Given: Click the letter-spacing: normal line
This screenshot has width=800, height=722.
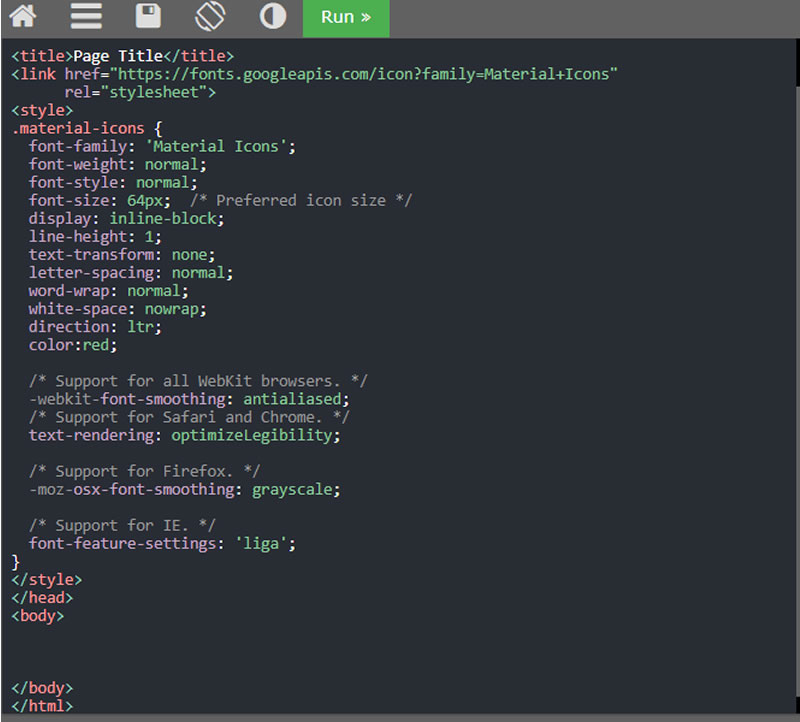Looking at the screenshot, I should coord(131,273).
